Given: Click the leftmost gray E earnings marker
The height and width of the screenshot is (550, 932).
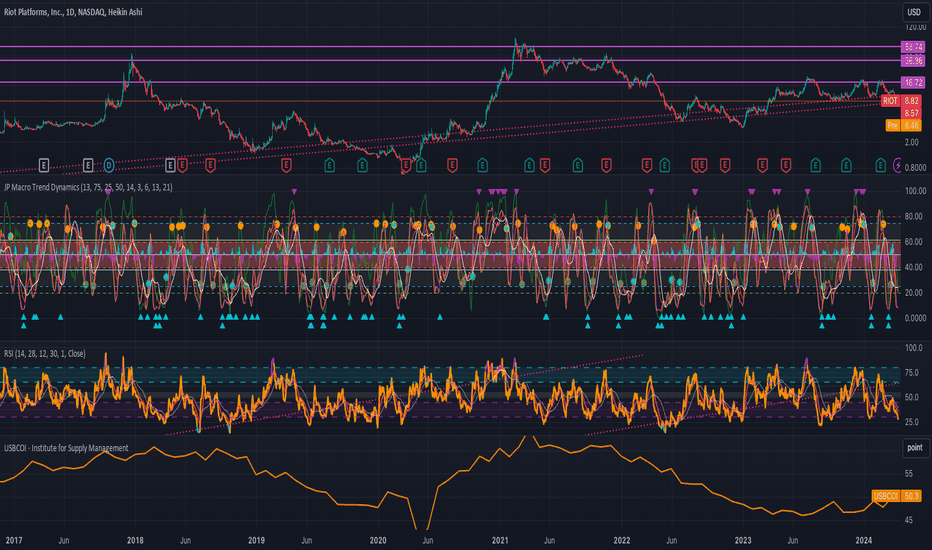Looking at the screenshot, I should [43, 165].
